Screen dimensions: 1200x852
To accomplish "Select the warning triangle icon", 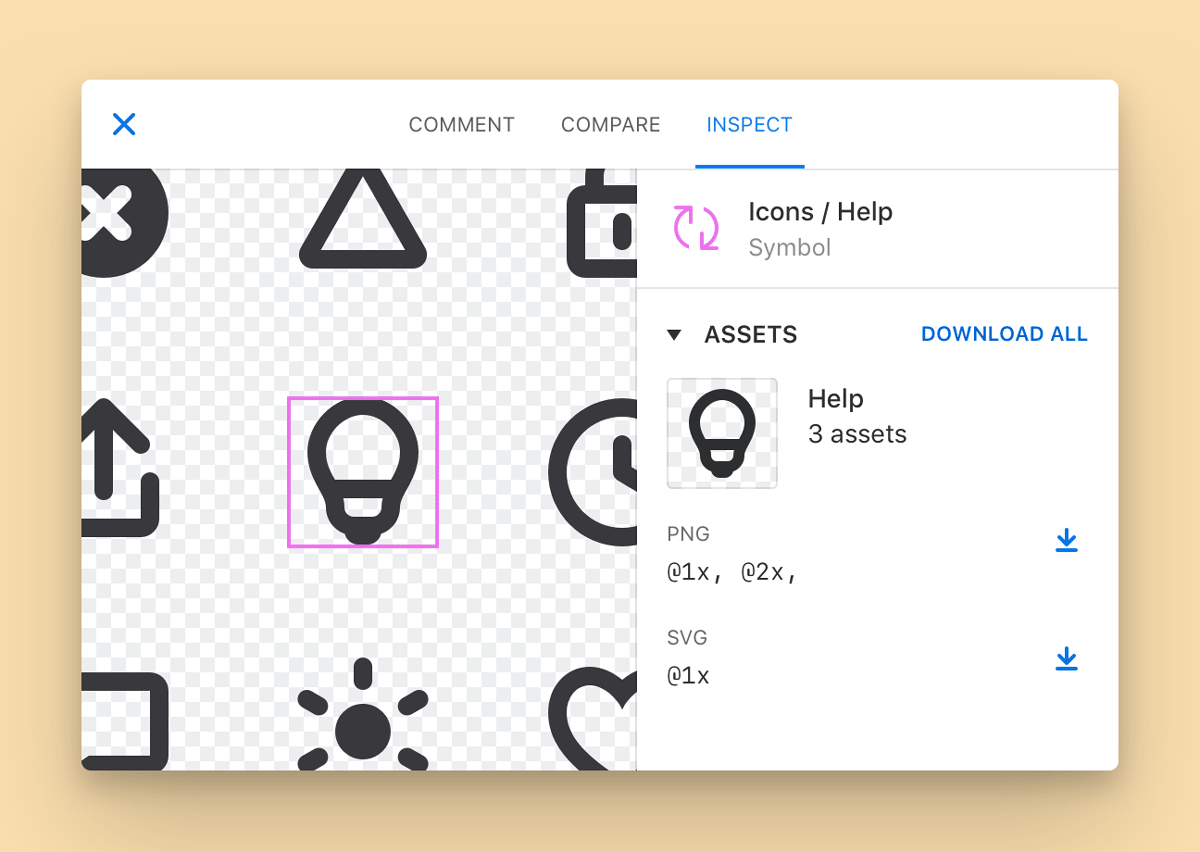I will click(x=362, y=228).
